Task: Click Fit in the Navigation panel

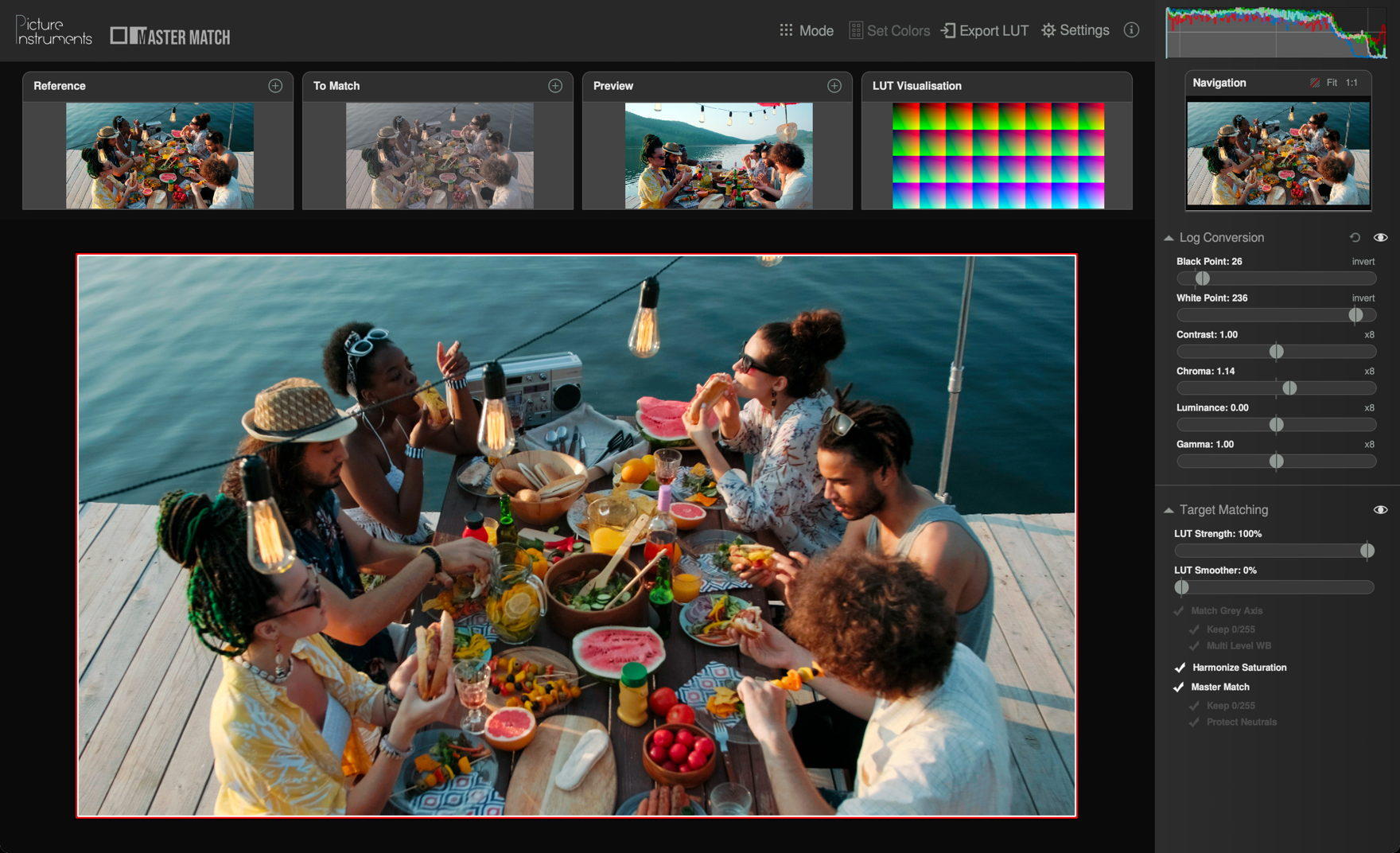Action: point(1332,83)
